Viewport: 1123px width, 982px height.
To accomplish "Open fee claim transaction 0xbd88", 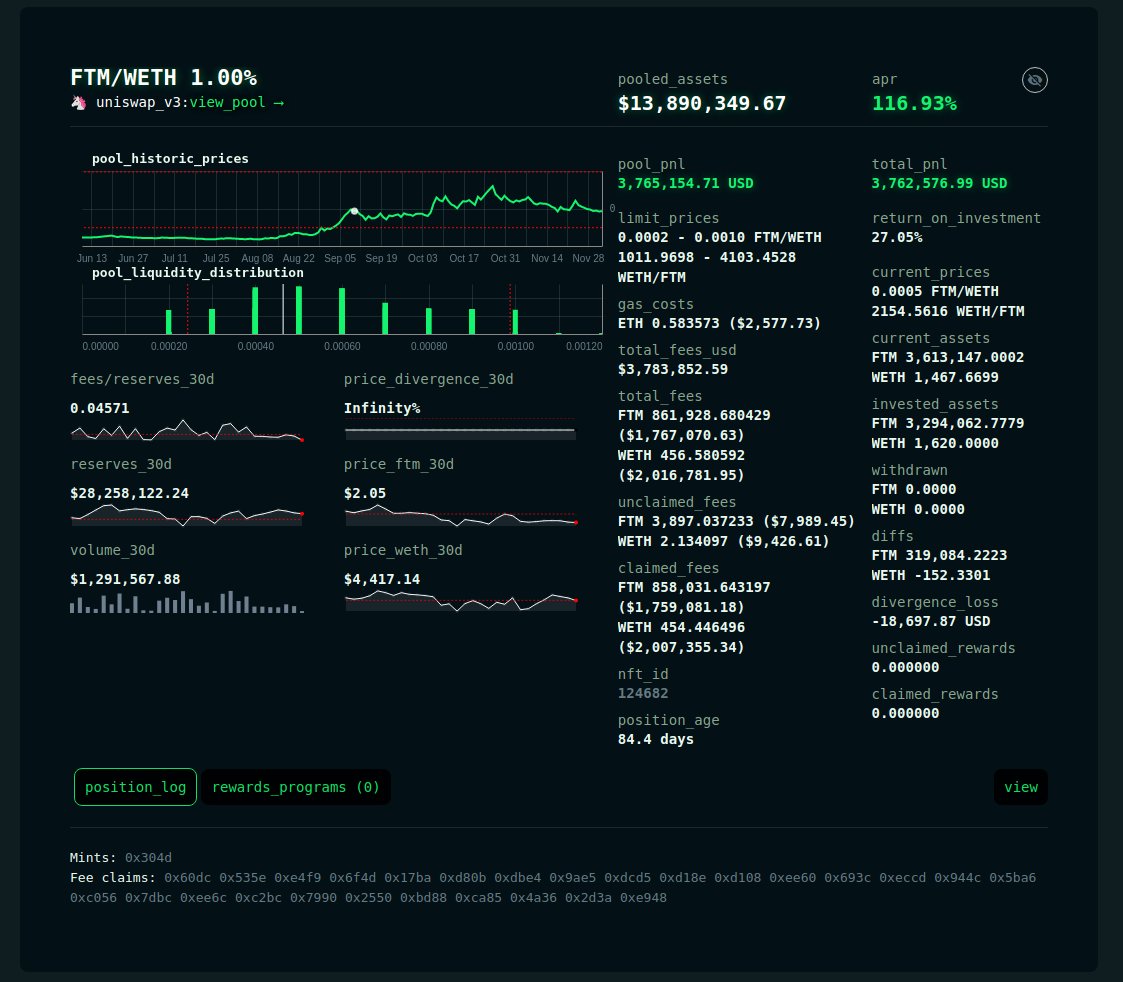I will pyautogui.click(x=423, y=897).
